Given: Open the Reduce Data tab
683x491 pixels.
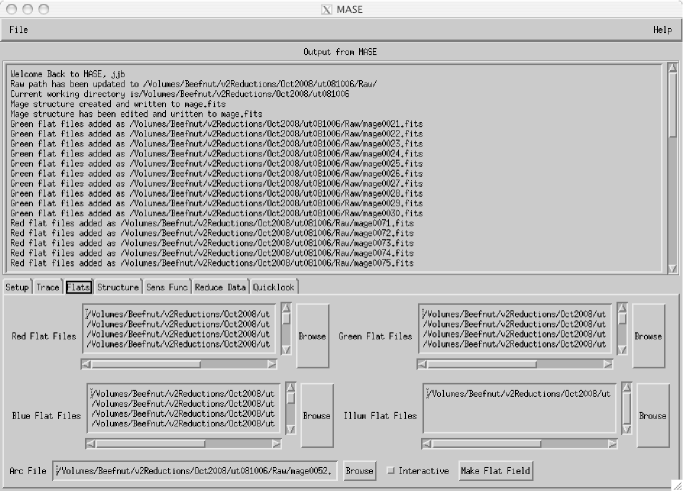Looking at the screenshot, I should (x=220, y=287).
